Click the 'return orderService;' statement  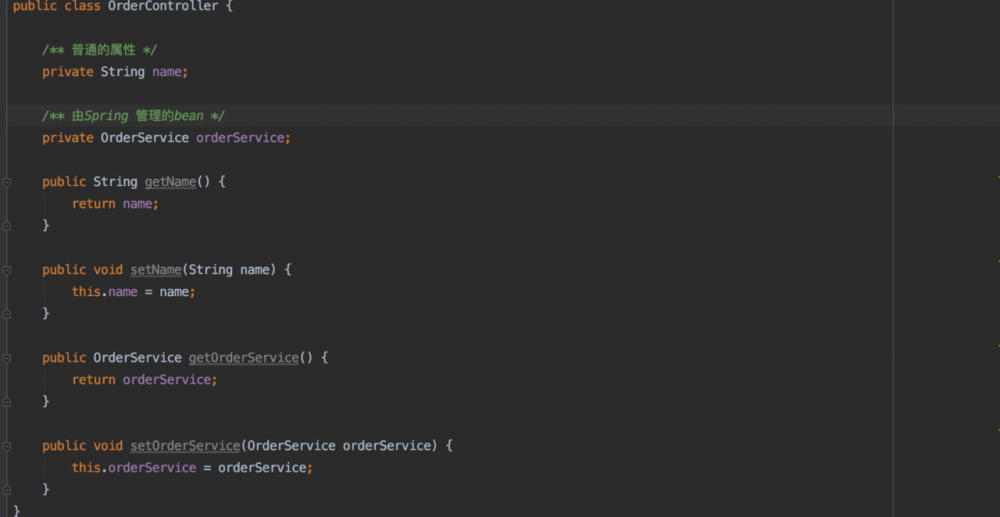point(144,380)
